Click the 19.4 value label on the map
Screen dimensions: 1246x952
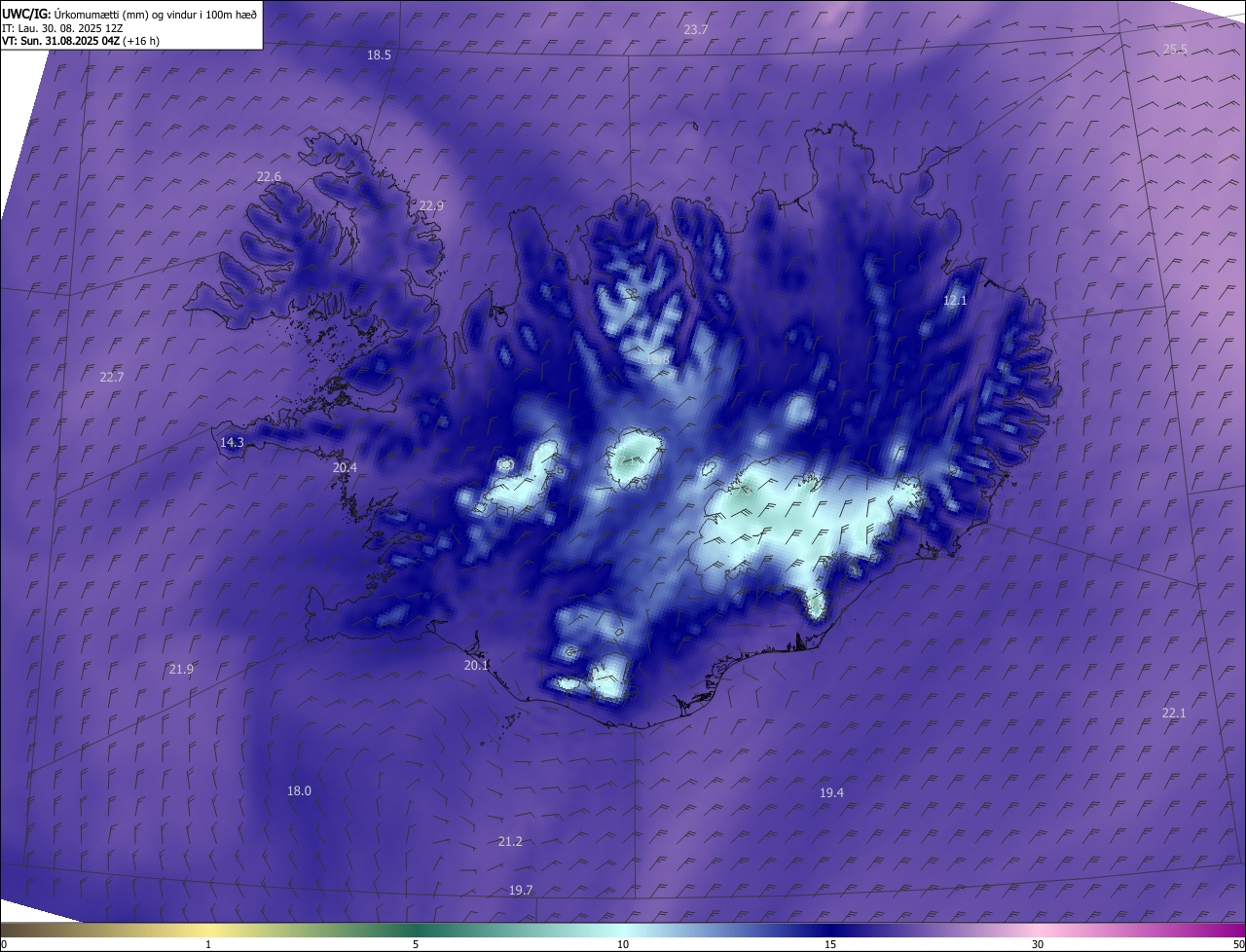tap(831, 793)
